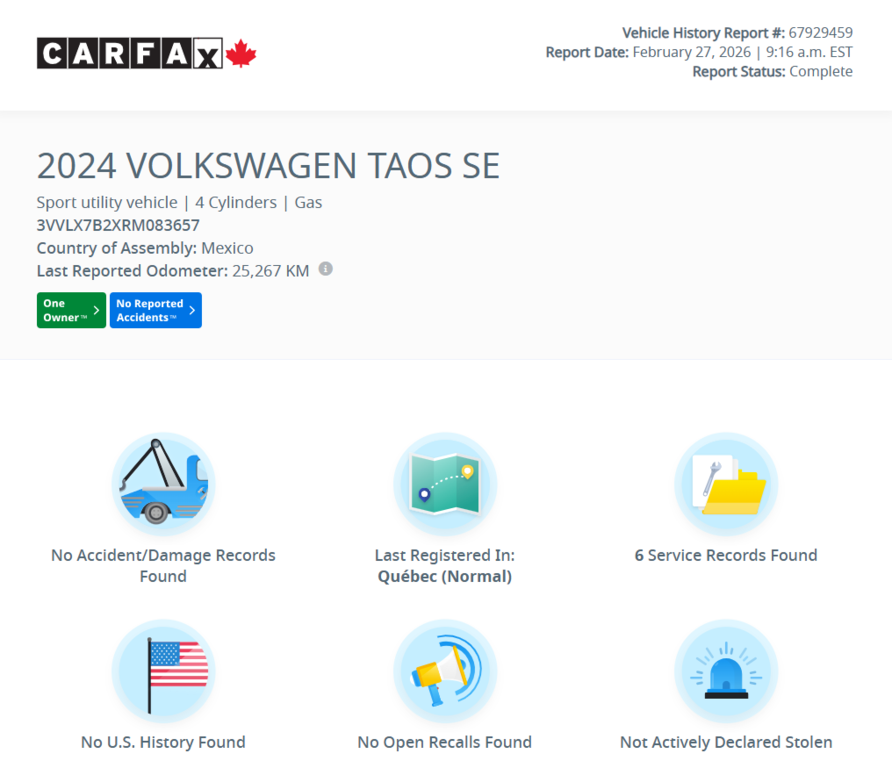Select the vehicle report number 67929459

pyautogui.click(x=824, y=32)
